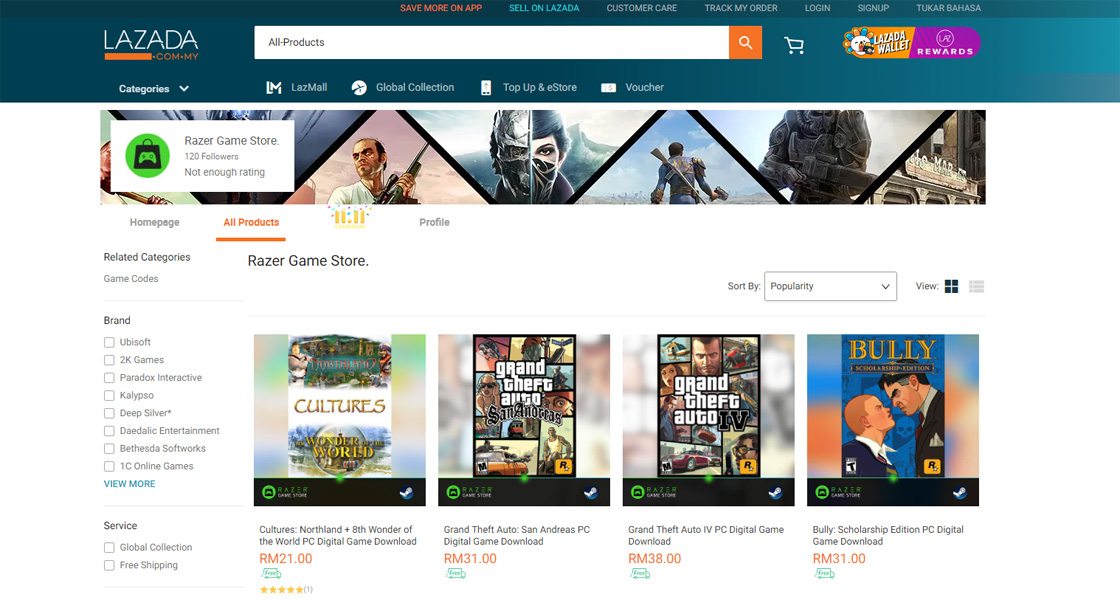Open Cultures: Northland product title
The image size is (1120, 600).
coord(338,536)
